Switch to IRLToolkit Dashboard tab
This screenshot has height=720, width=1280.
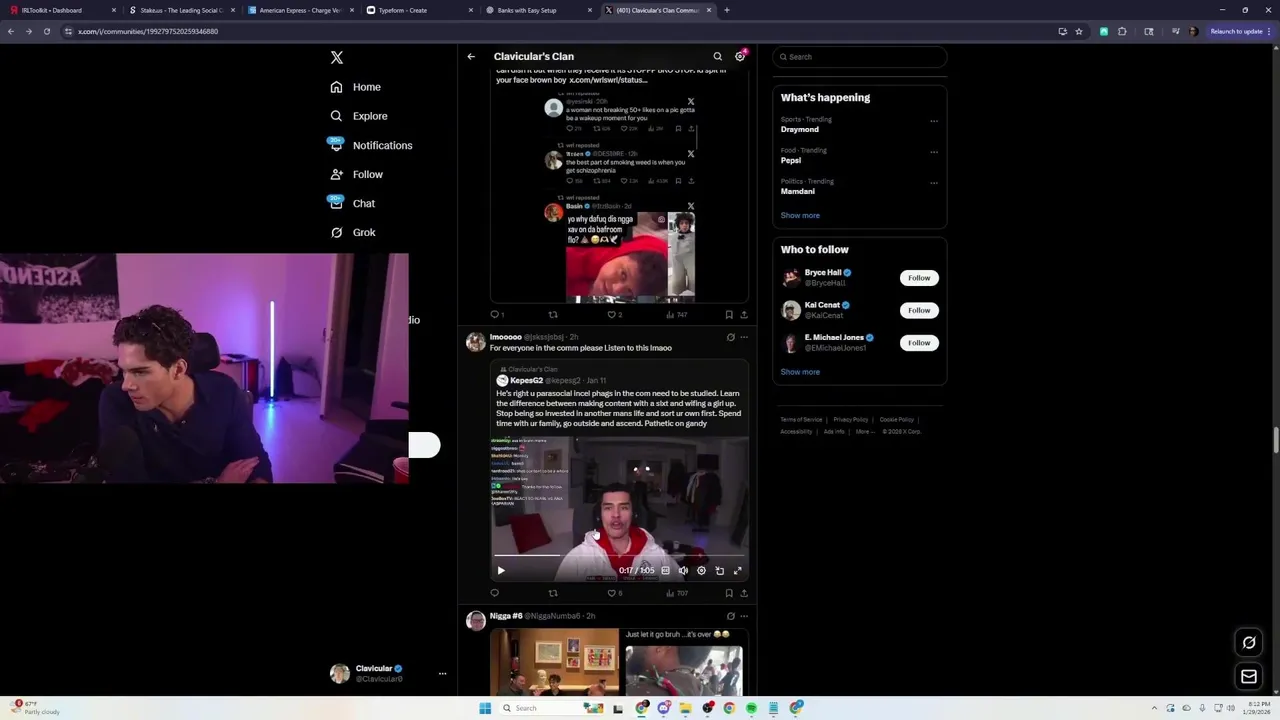coord(62,10)
